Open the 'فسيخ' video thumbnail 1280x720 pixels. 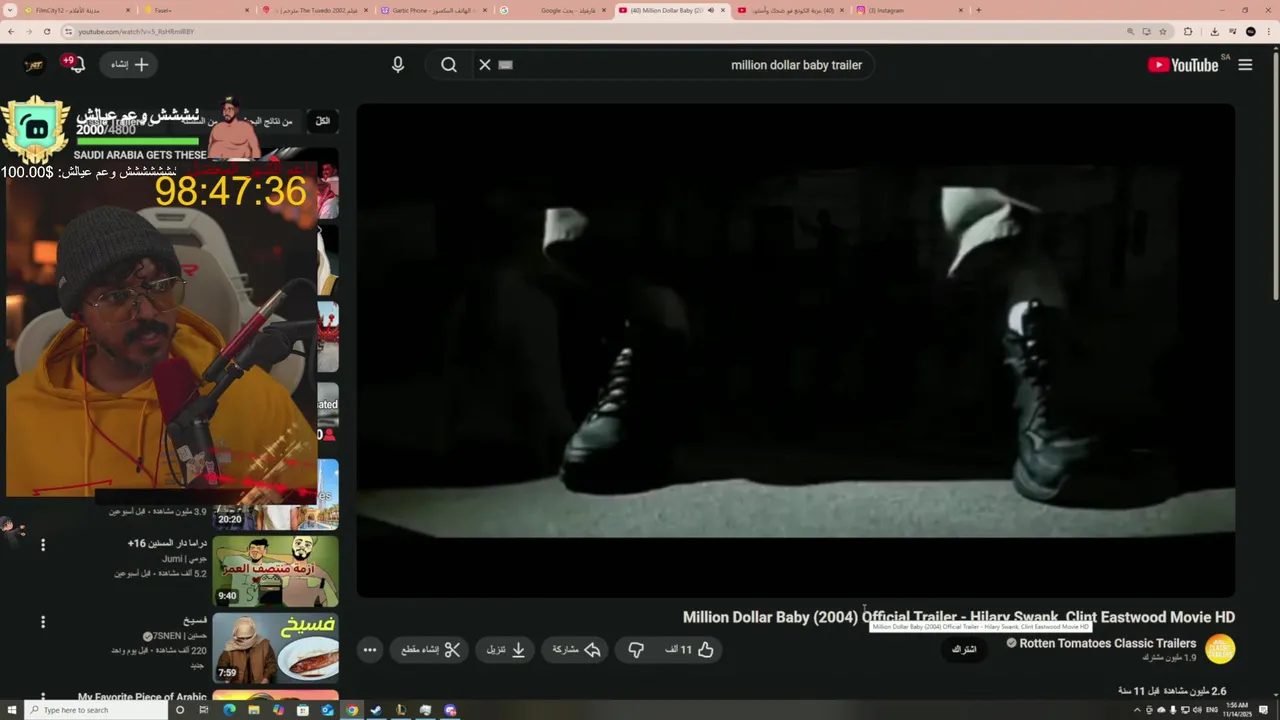275,648
